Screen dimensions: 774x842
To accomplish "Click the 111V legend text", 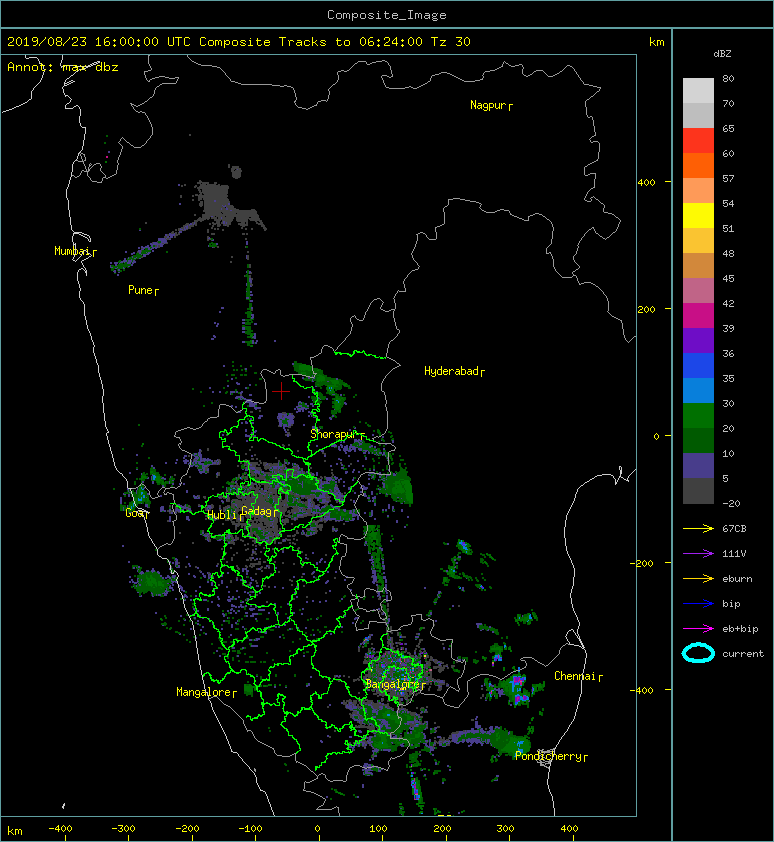I will pos(734,554).
